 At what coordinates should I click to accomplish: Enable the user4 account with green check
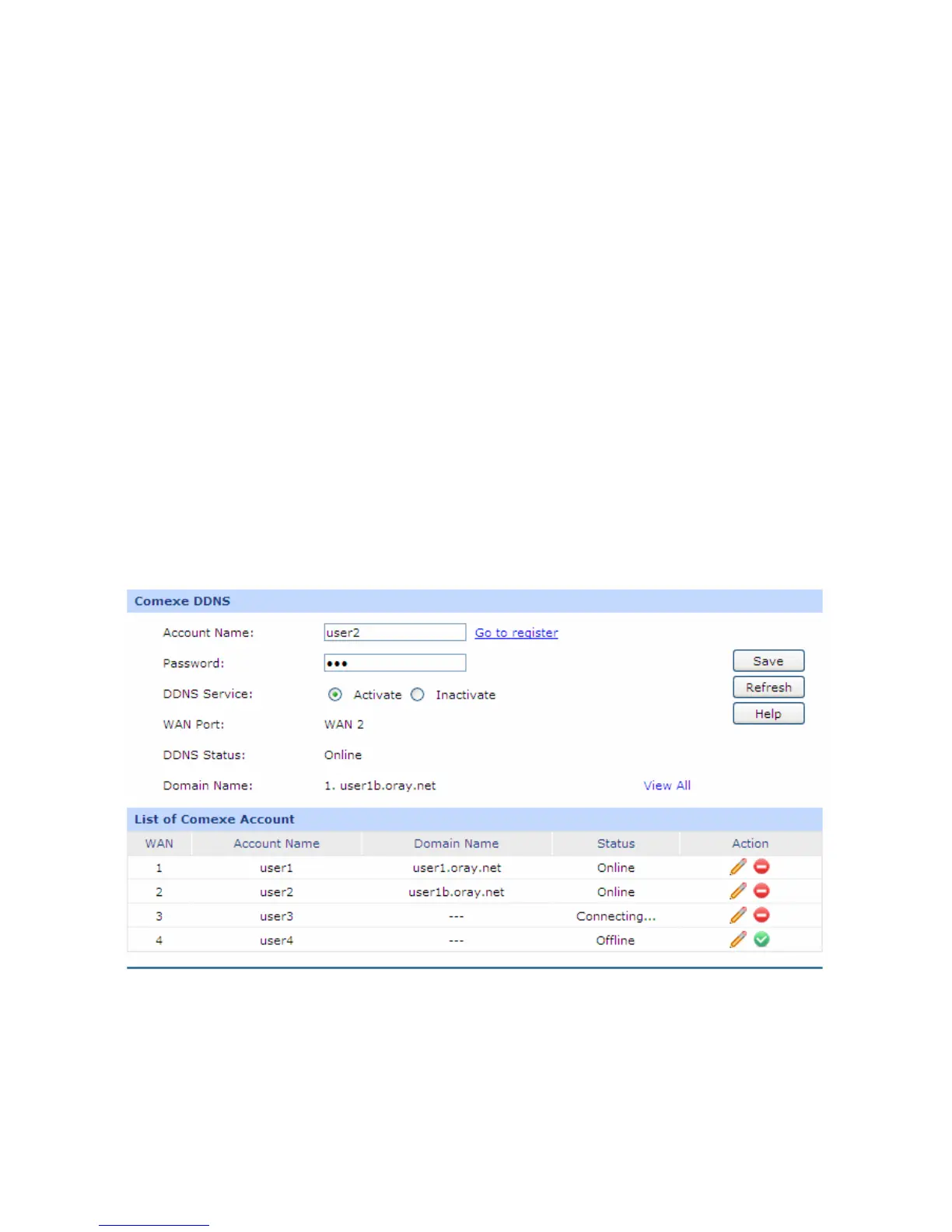(x=762, y=940)
